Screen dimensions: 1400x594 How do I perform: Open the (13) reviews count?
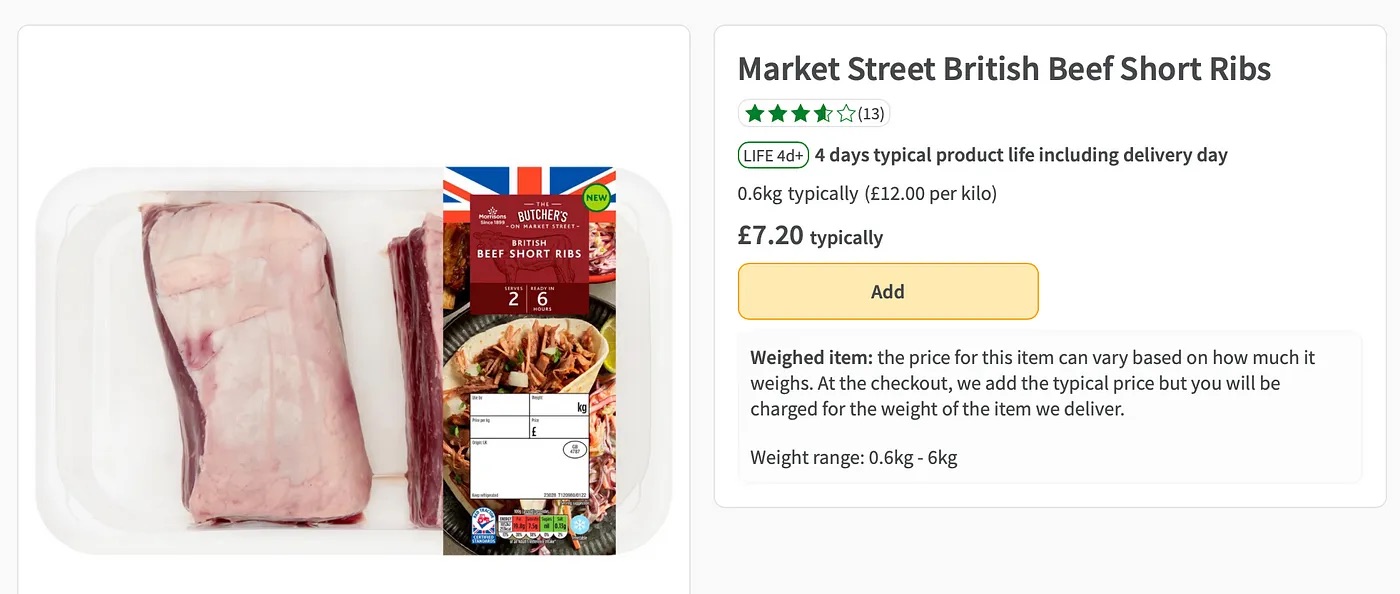[871, 114]
